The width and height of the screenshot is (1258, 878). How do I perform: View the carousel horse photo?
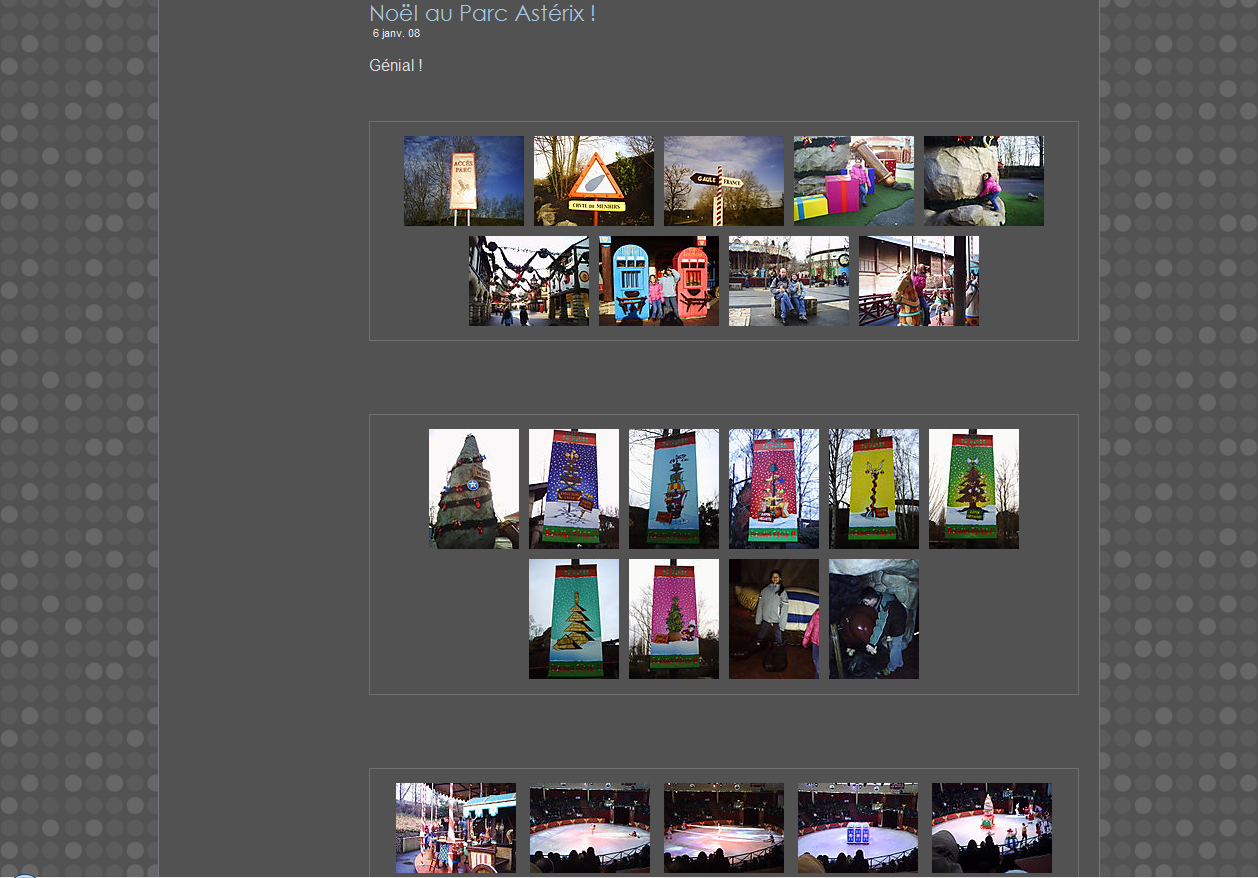coord(918,281)
